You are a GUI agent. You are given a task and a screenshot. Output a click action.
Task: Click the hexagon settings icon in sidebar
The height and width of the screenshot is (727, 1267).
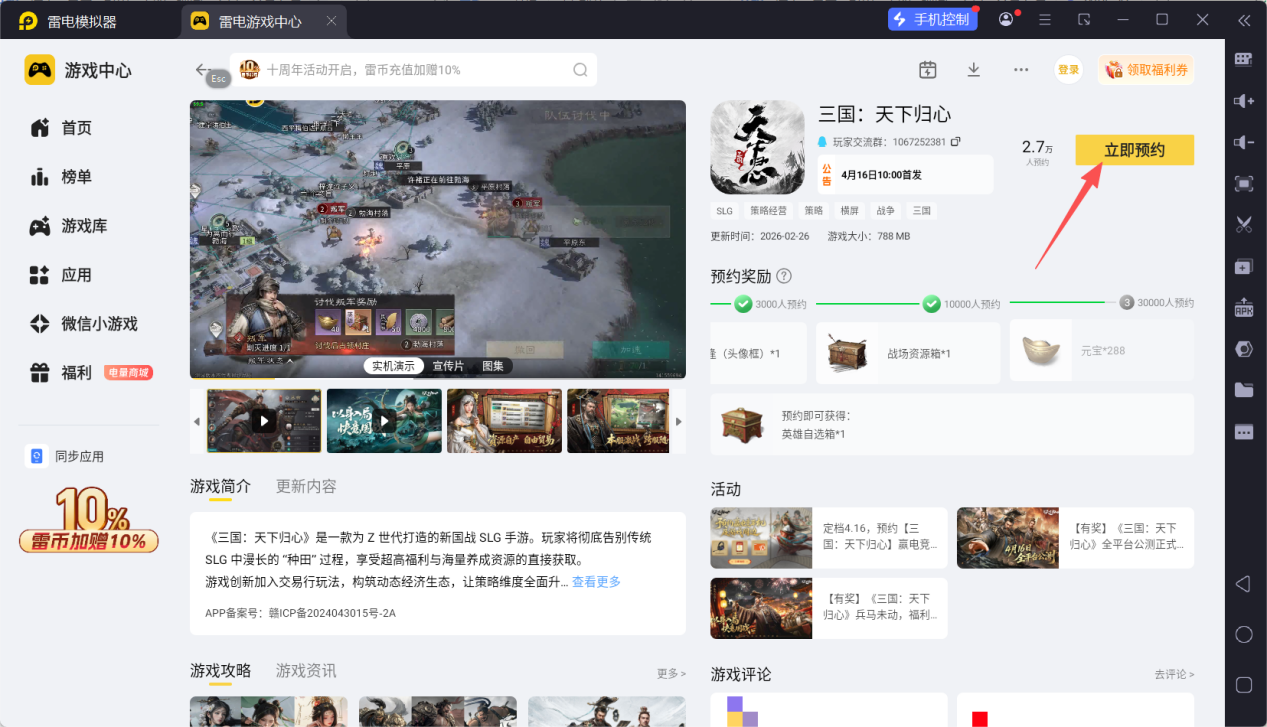pyautogui.click(x=1244, y=349)
